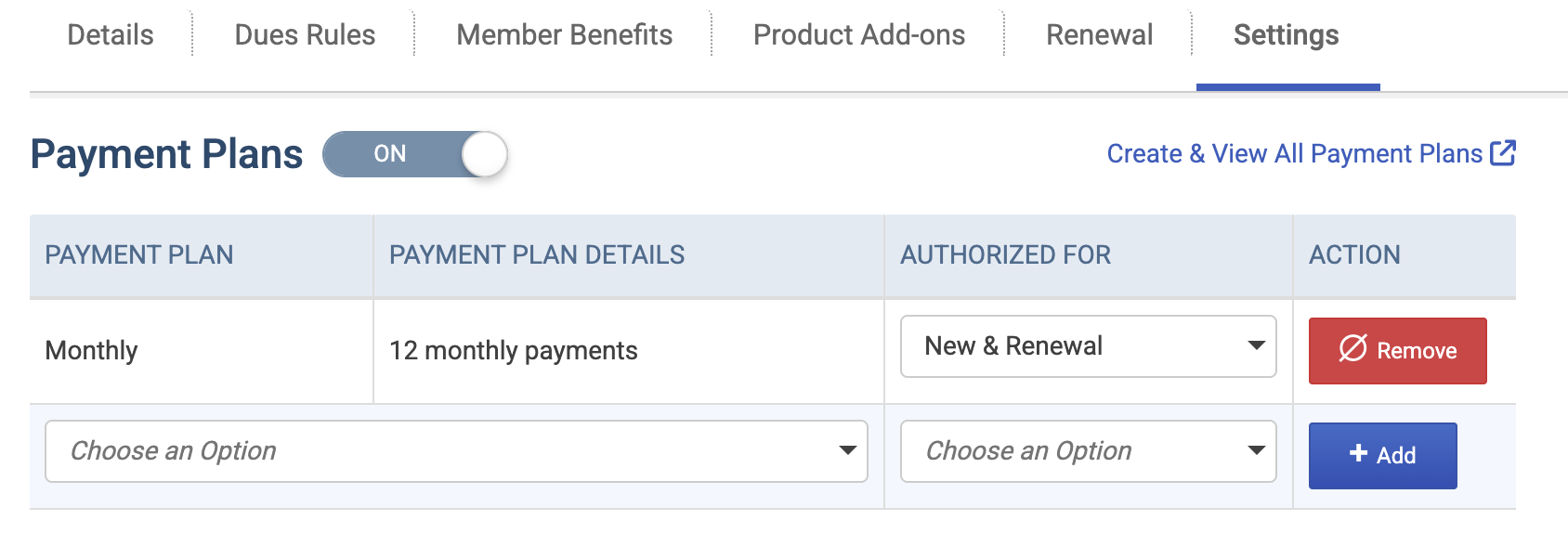Open the Authorized For Choose an Option dropdown

1089,451
